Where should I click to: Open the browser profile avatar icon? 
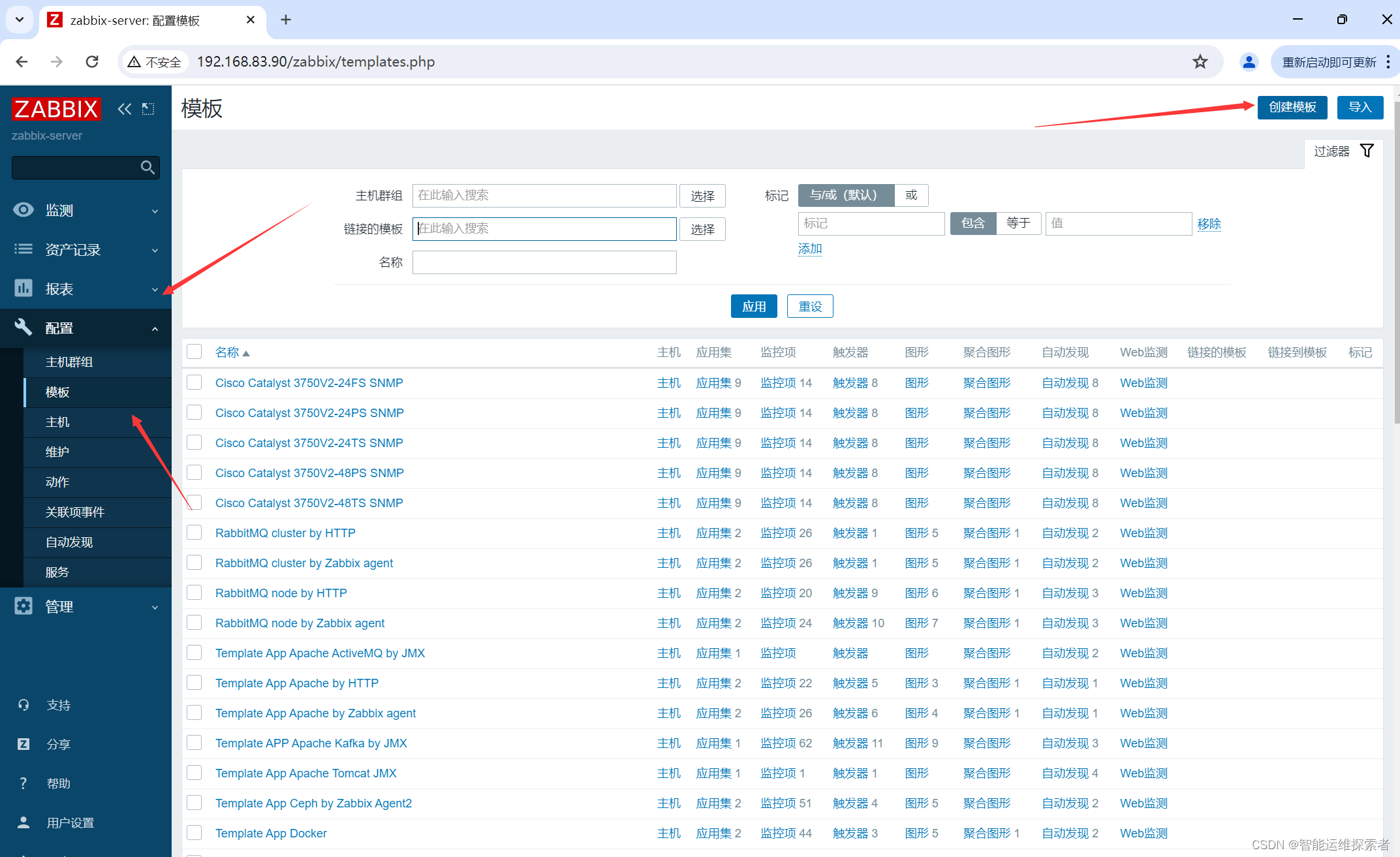(x=1249, y=62)
